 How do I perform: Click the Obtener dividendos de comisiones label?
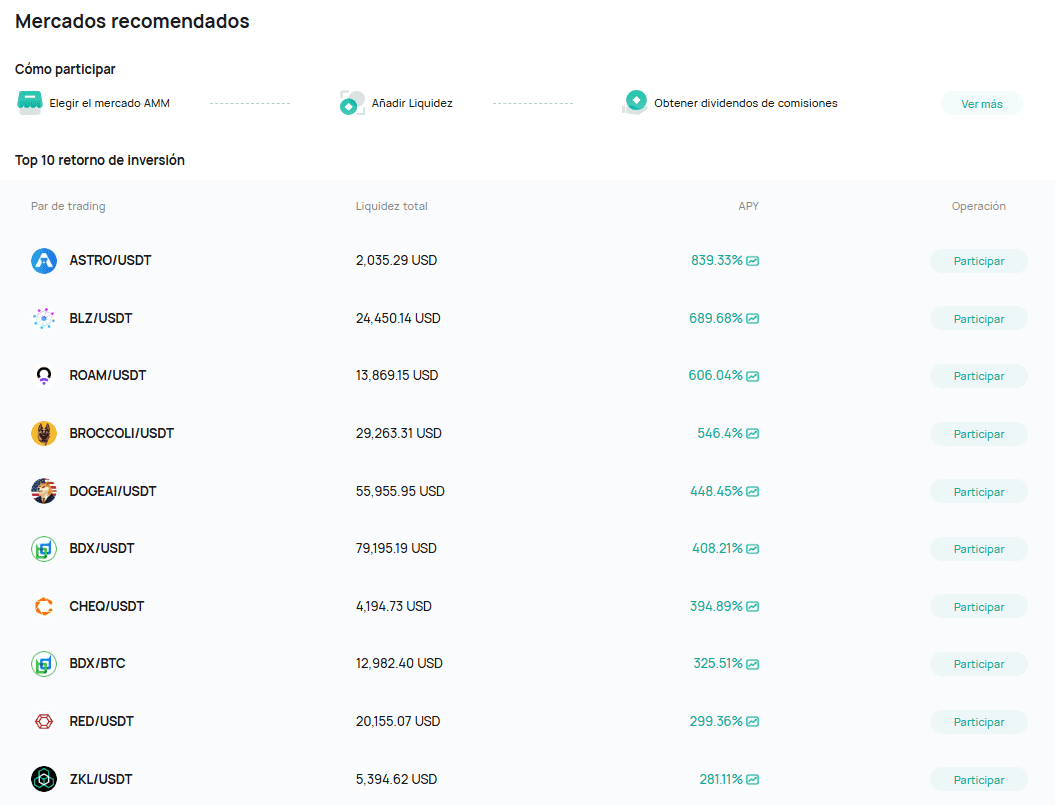(x=746, y=103)
